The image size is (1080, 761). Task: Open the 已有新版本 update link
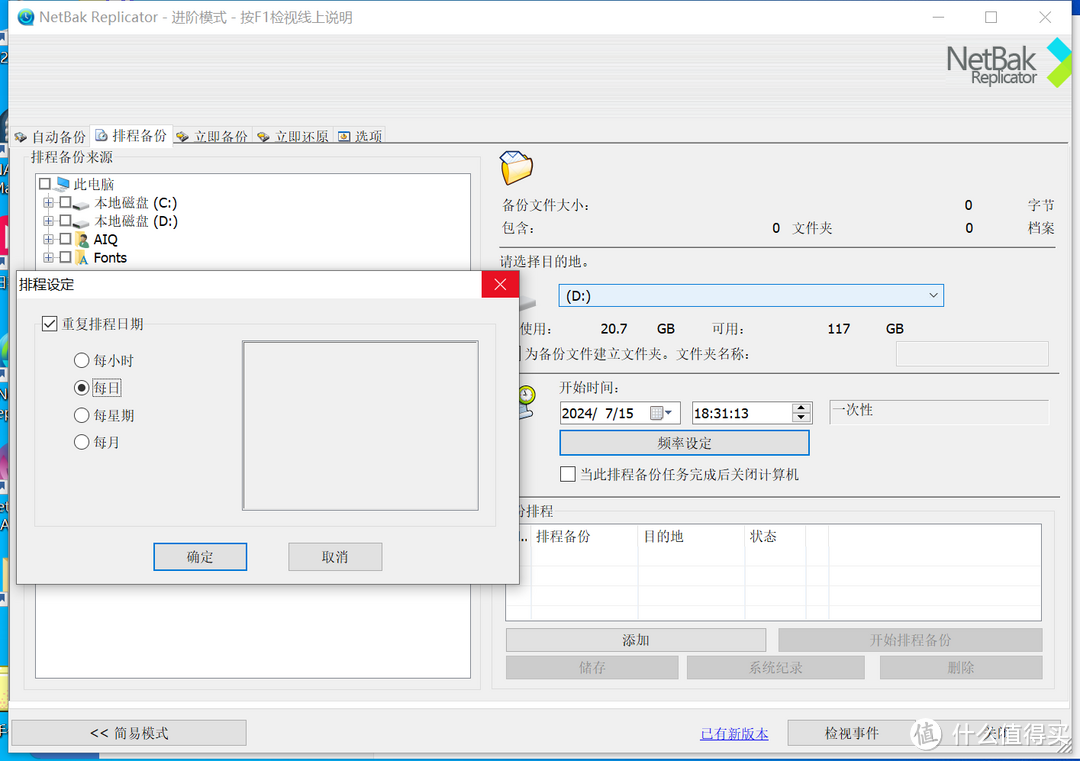pos(734,732)
